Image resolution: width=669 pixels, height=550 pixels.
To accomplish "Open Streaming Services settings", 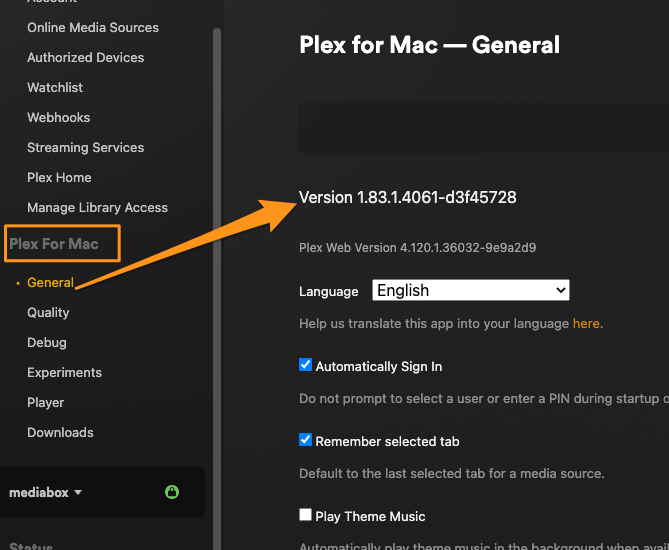I will (86, 147).
